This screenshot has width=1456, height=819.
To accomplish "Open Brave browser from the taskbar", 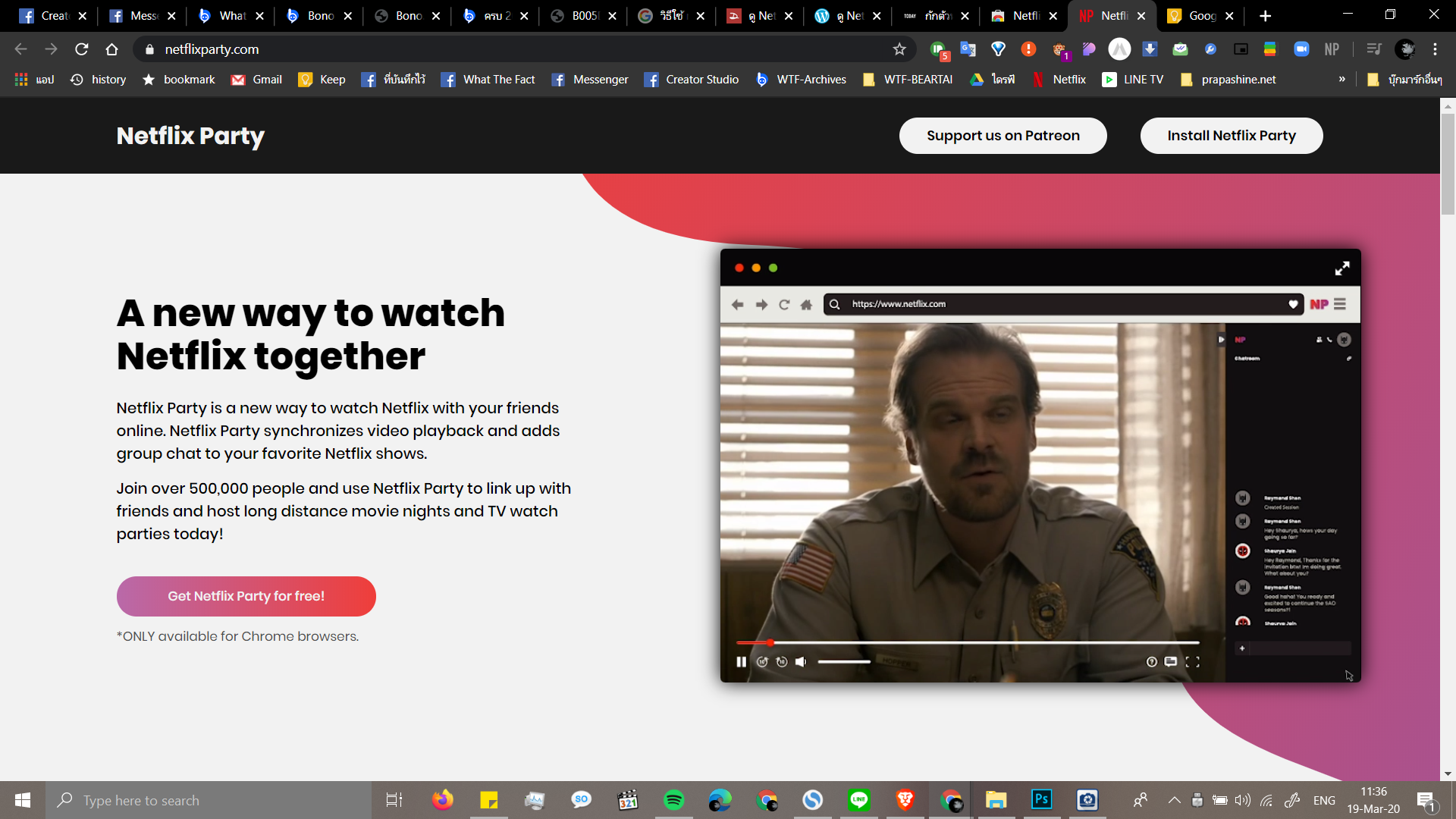I will click(x=905, y=800).
